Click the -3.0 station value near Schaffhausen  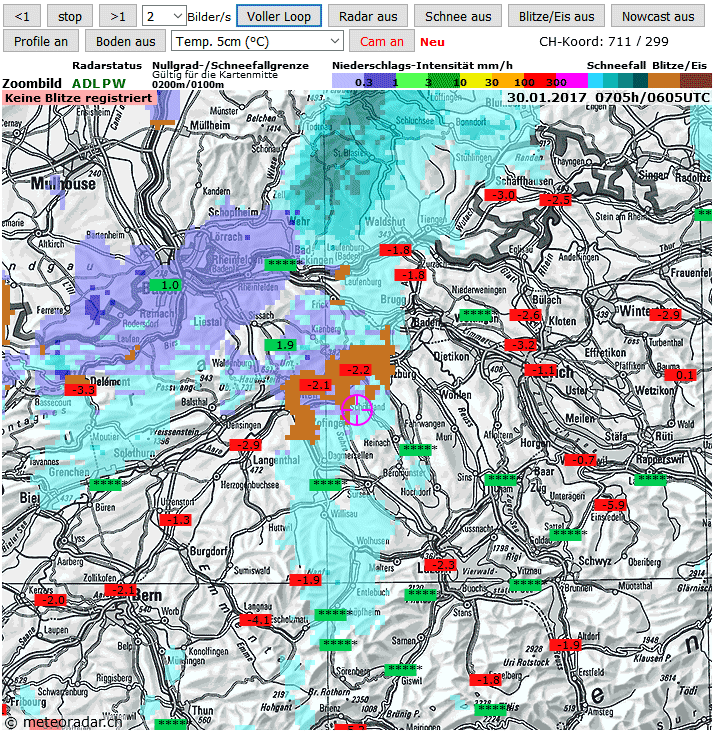point(500,195)
